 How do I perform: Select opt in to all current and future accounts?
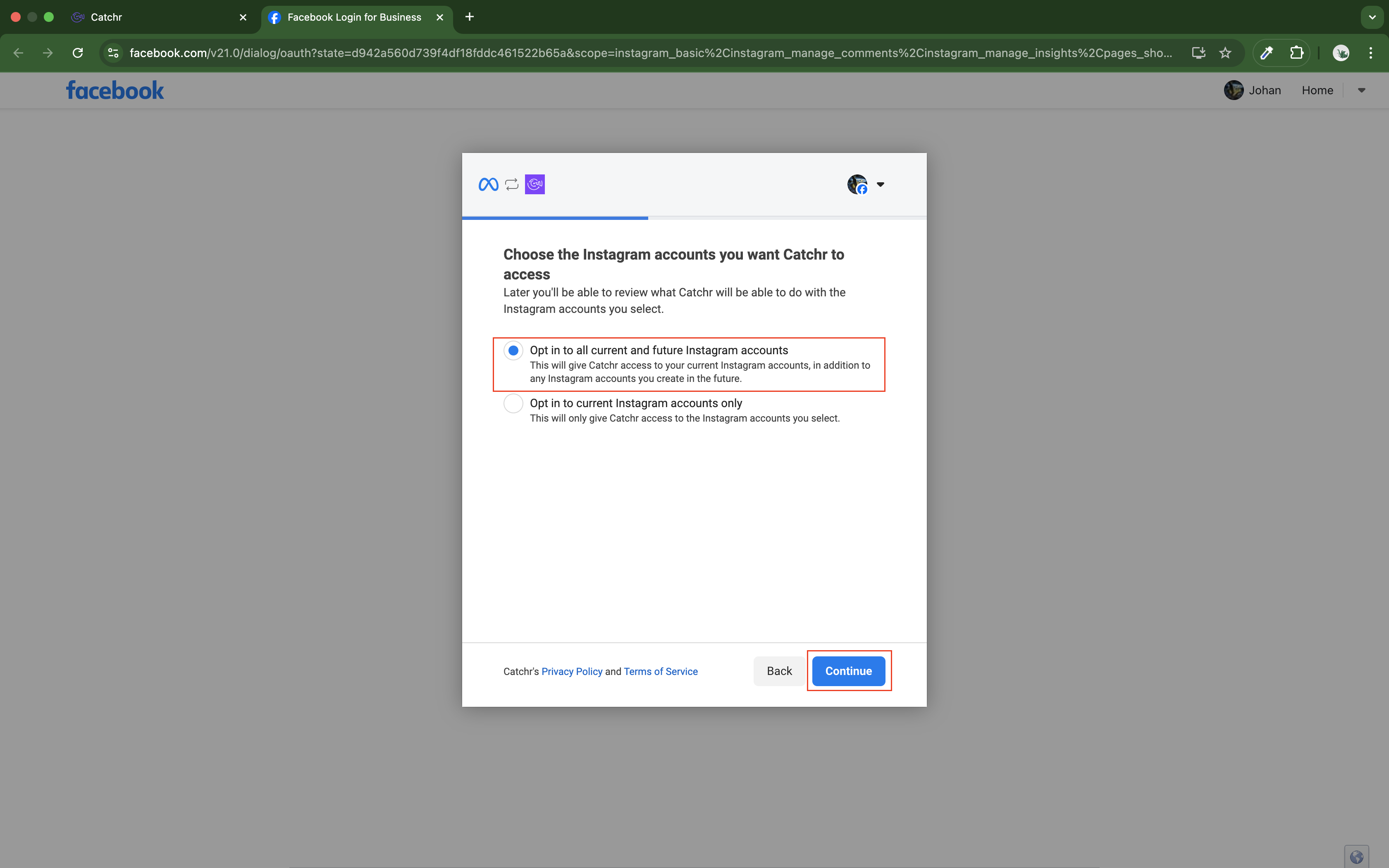(513, 350)
